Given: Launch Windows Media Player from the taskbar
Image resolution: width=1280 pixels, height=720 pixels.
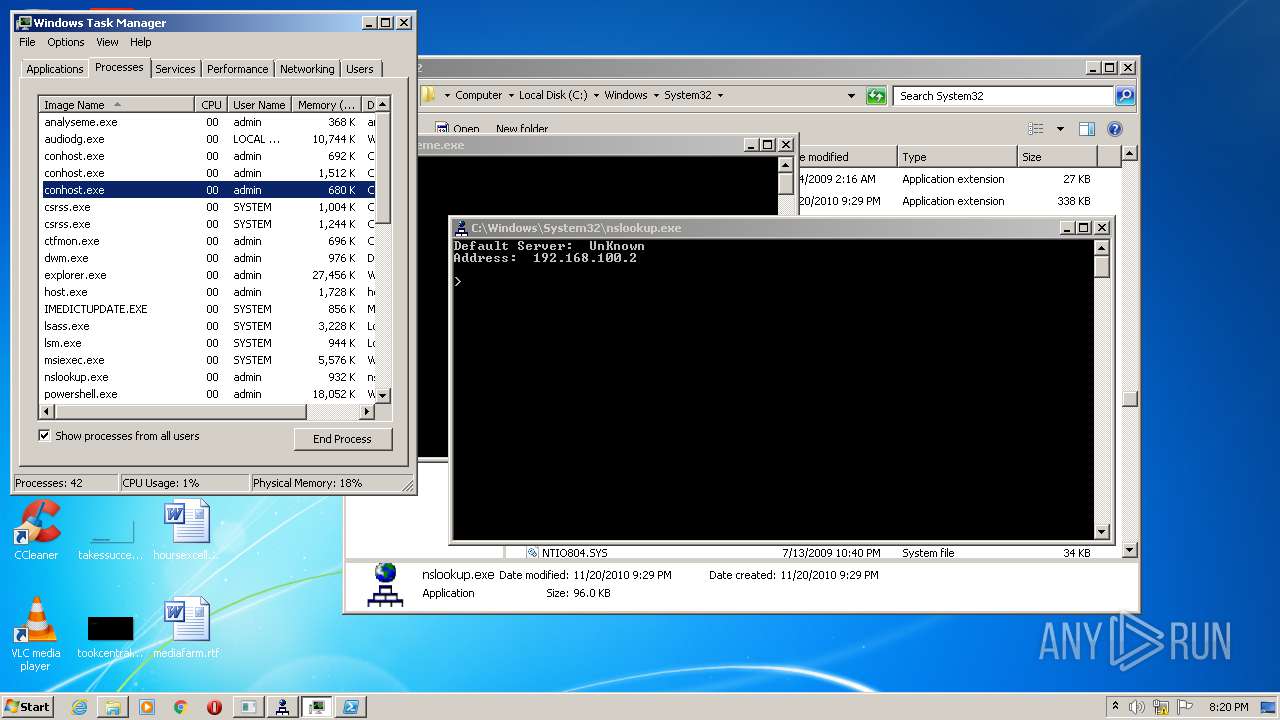Looking at the screenshot, I should click(x=147, y=706).
